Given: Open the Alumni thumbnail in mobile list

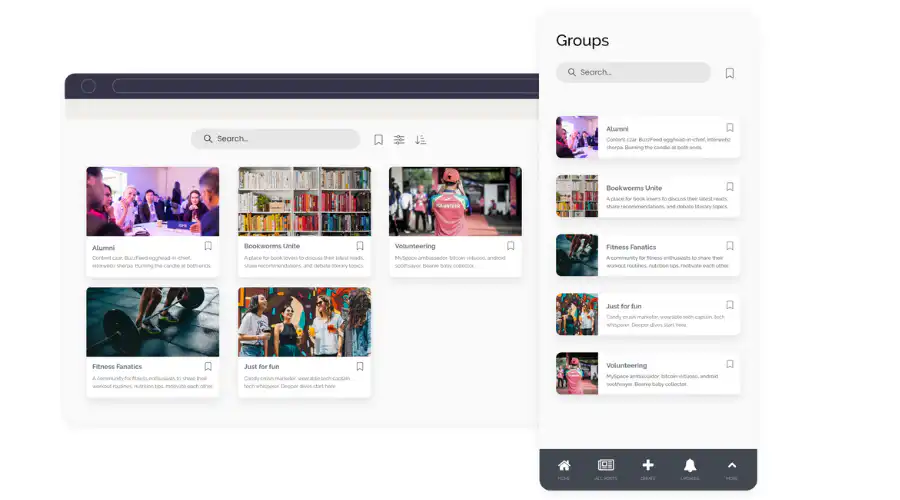Looking at the screenshot, I should pyautogui.click(x=577, y=137).
